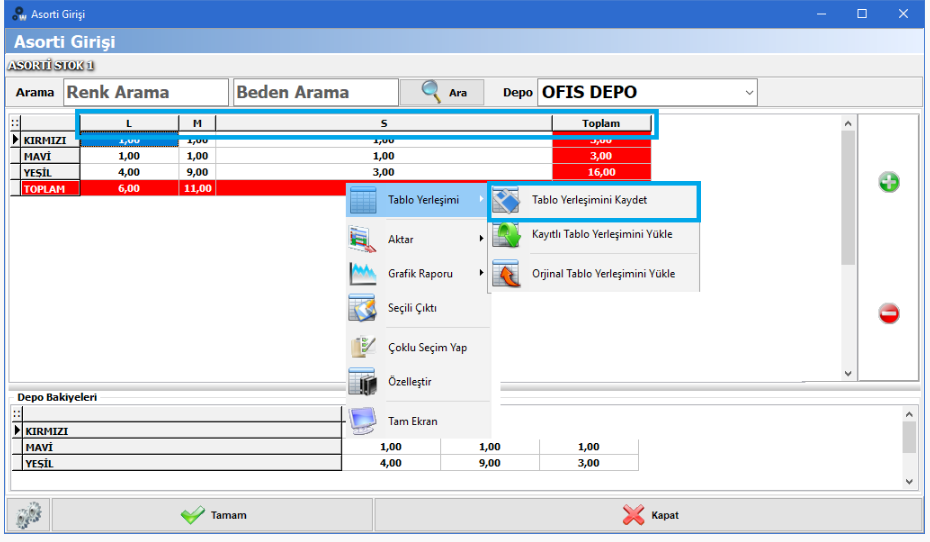Viewport: 930px width, 542px height.
Task: Click TOPLAM row cell 11,00
Action: pyautogui.click(x=197, y=188)
